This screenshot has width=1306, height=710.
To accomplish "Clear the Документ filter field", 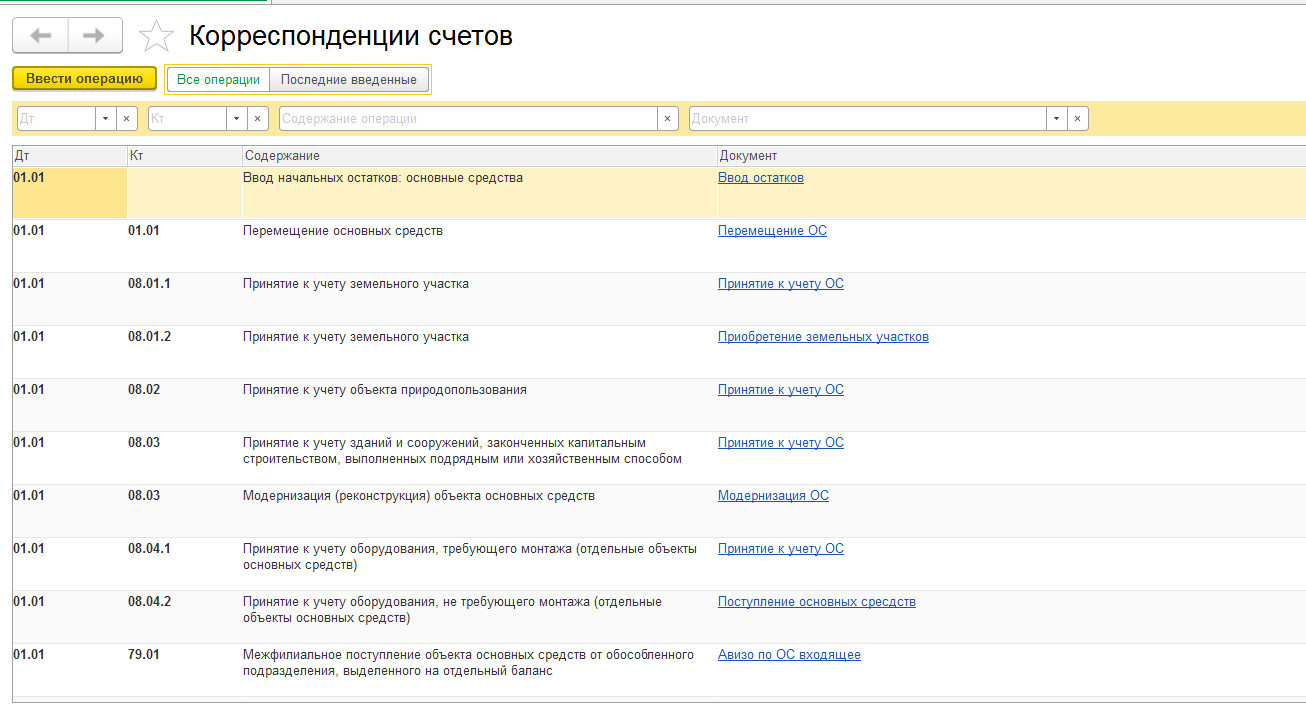I will coord(1077,119).
